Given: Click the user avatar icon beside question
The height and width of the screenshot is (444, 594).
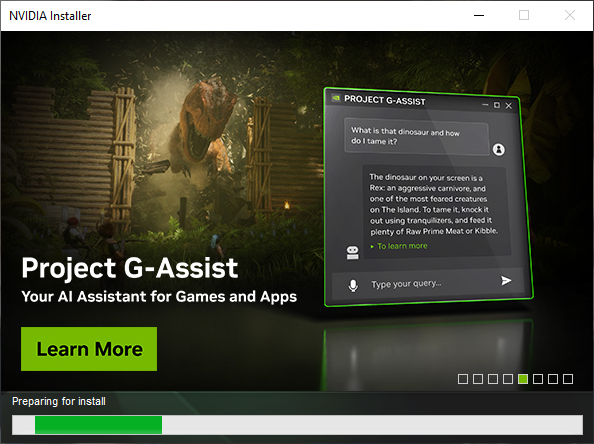Looking at the screenshot, I should pyautogui.click(x=499, y=150).
